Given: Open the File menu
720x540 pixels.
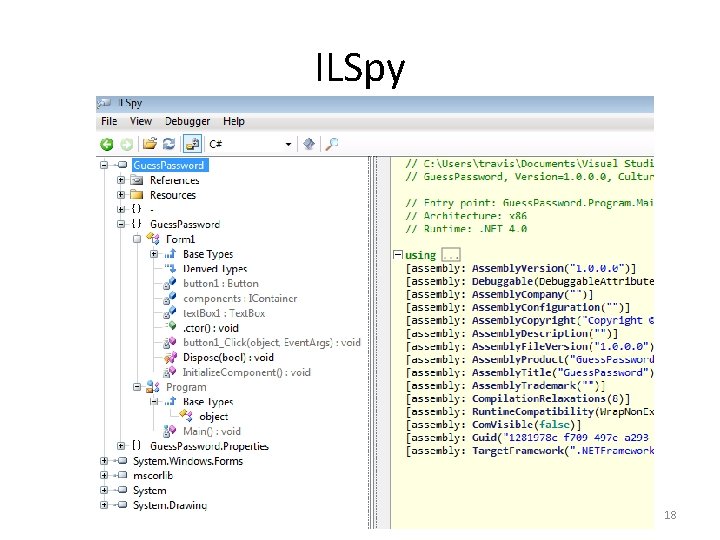Looking at the screenshot, I should pos(109,121).
